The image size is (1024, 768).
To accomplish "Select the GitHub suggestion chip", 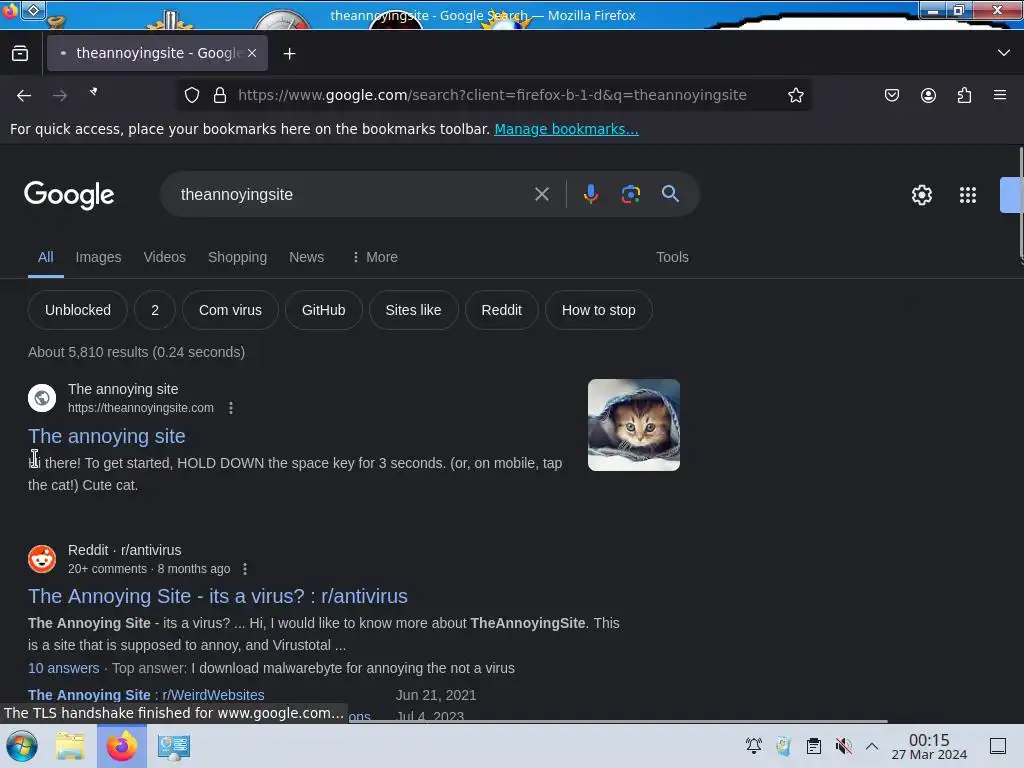I will (323, 310).
